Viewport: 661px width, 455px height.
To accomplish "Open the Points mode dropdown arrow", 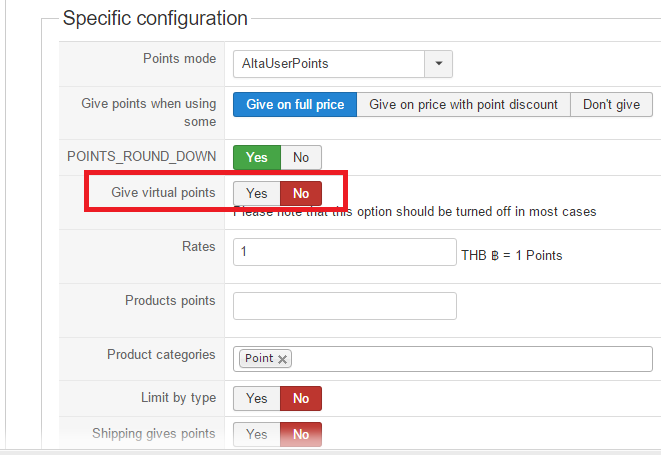I will 439,64.
